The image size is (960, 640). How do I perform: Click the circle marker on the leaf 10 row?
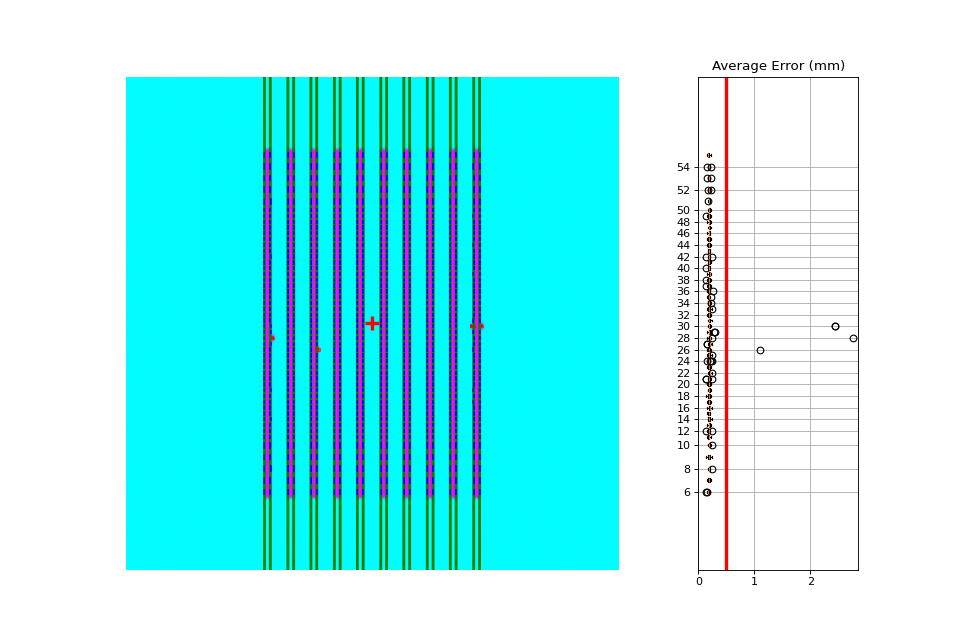coord(712,445)
